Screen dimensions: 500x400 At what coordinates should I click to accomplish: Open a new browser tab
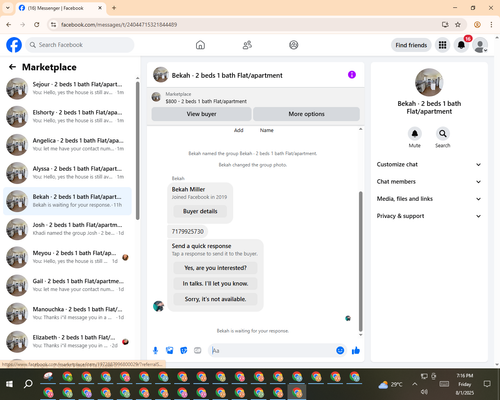[x=114, y=8]
